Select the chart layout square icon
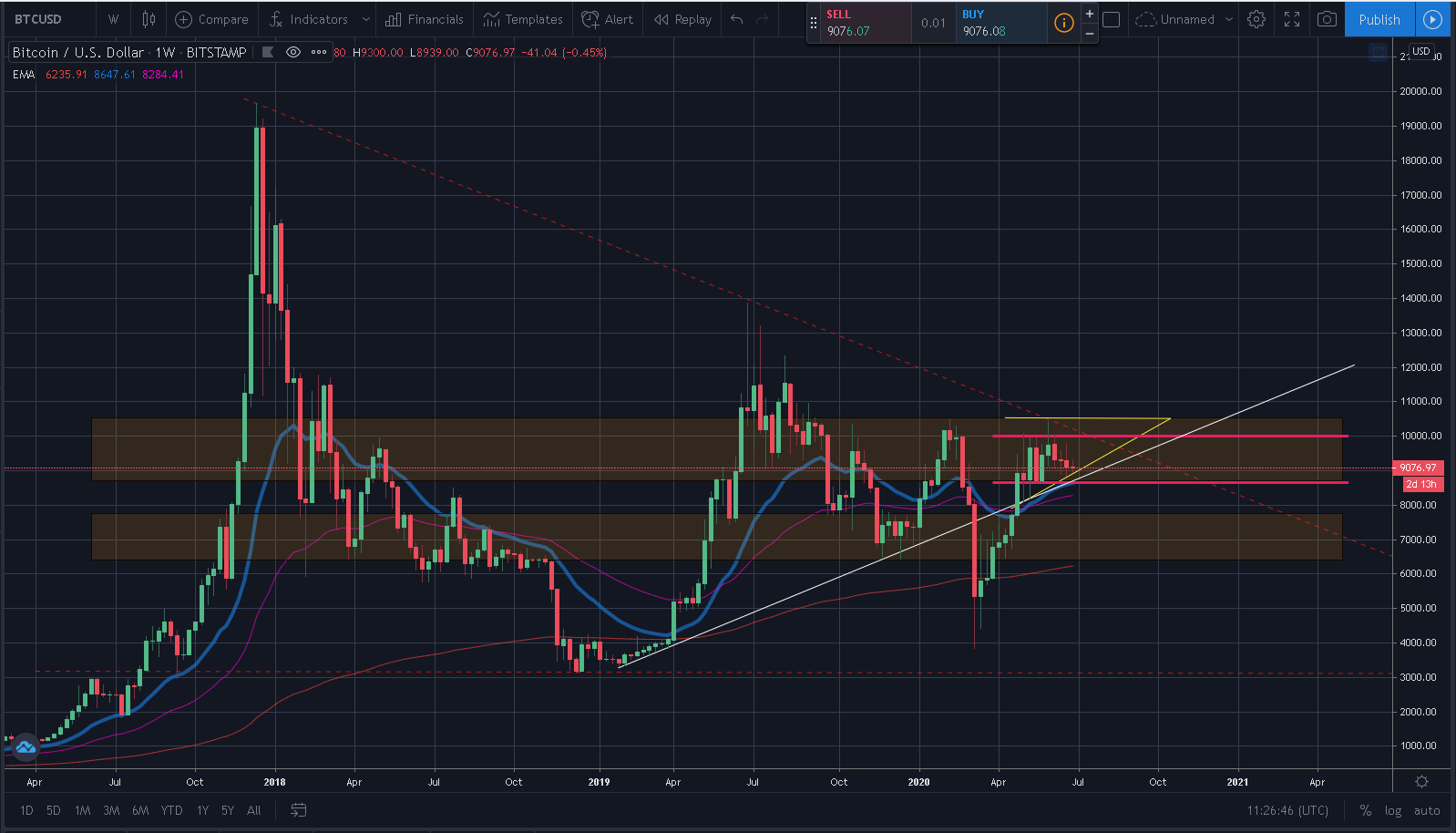 tap(1112, 19)
